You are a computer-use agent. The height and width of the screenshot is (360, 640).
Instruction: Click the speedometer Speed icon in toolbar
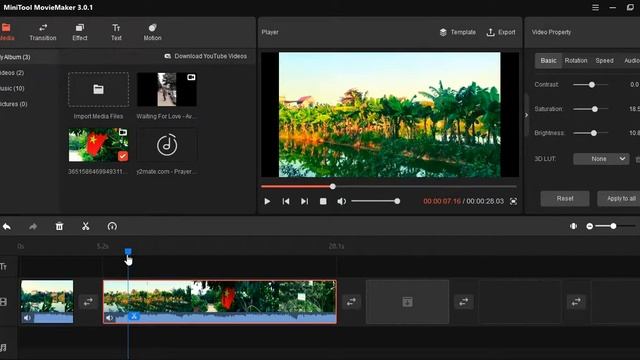(112, 226)
